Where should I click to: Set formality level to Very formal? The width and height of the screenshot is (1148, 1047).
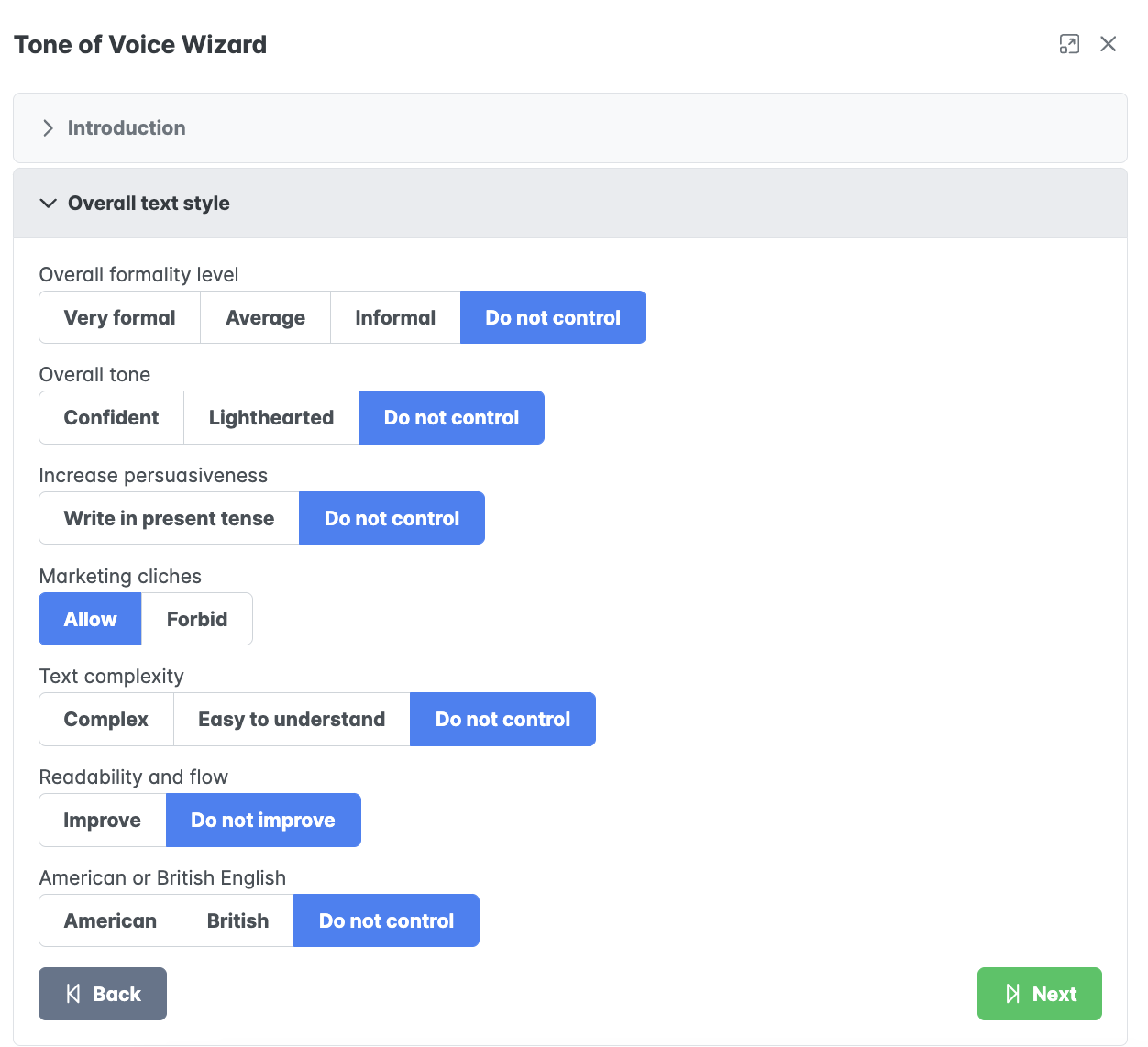[x=119, y=318]
